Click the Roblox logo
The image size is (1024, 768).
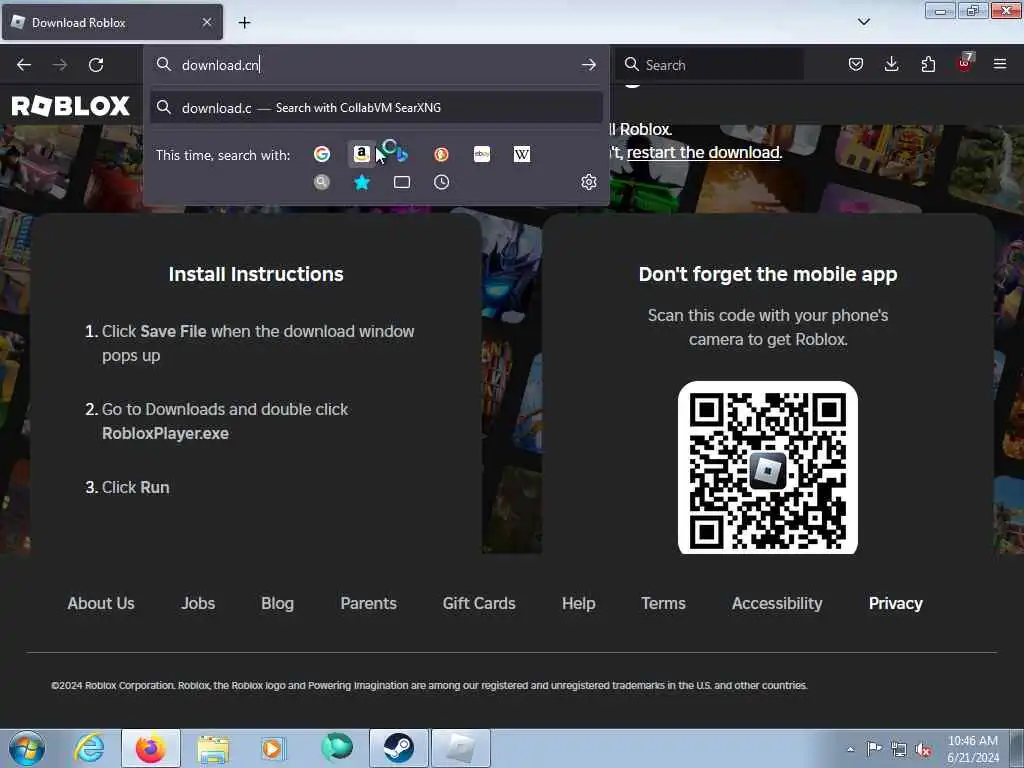(x=71, y=106)
